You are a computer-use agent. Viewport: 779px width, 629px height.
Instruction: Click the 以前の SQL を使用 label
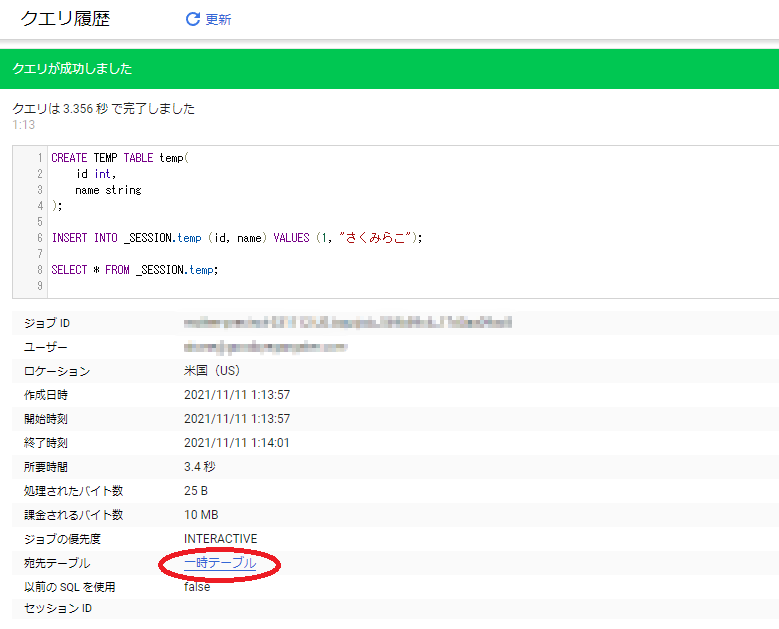pos(70,587)
